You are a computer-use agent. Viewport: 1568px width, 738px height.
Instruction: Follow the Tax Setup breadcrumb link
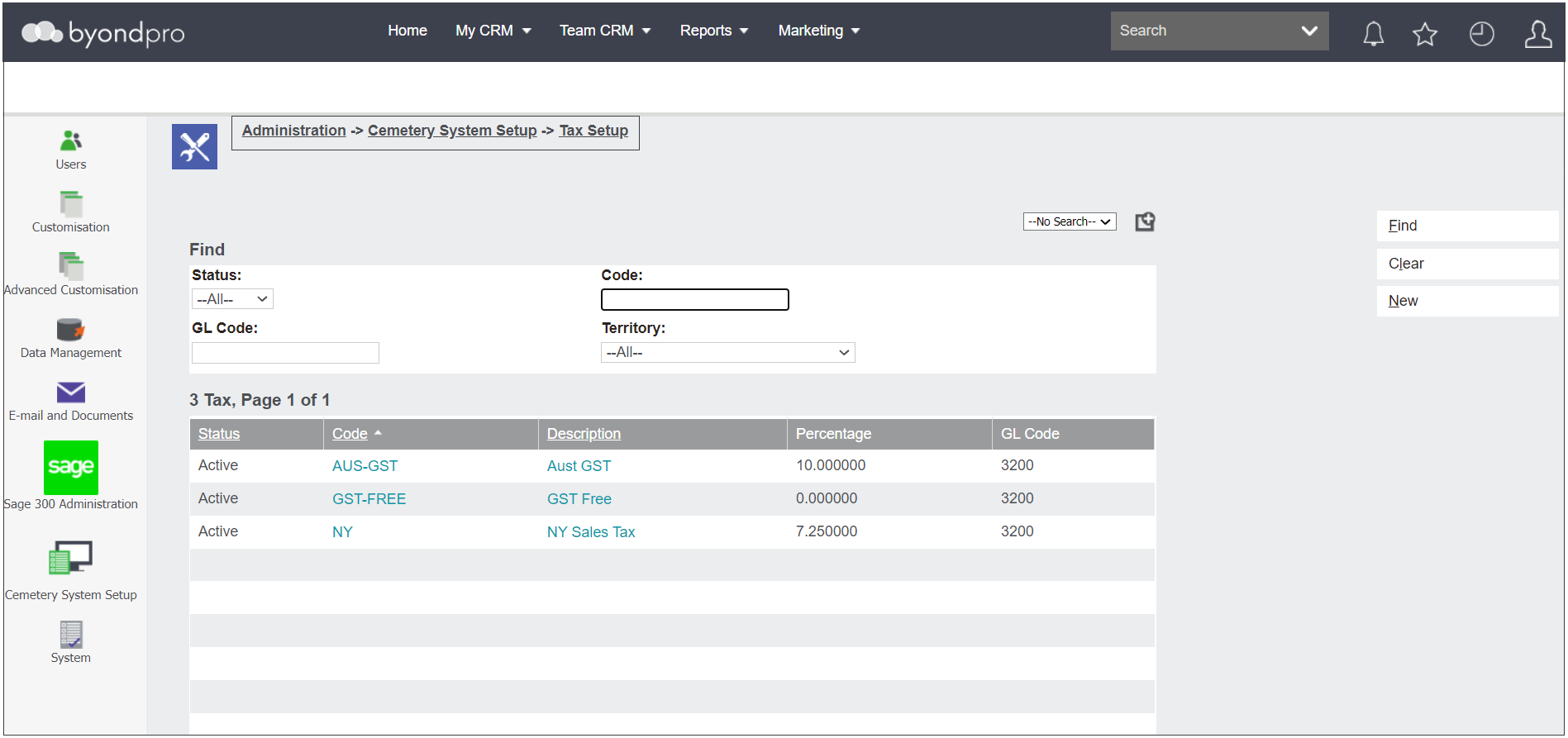(x=593, y=131)
